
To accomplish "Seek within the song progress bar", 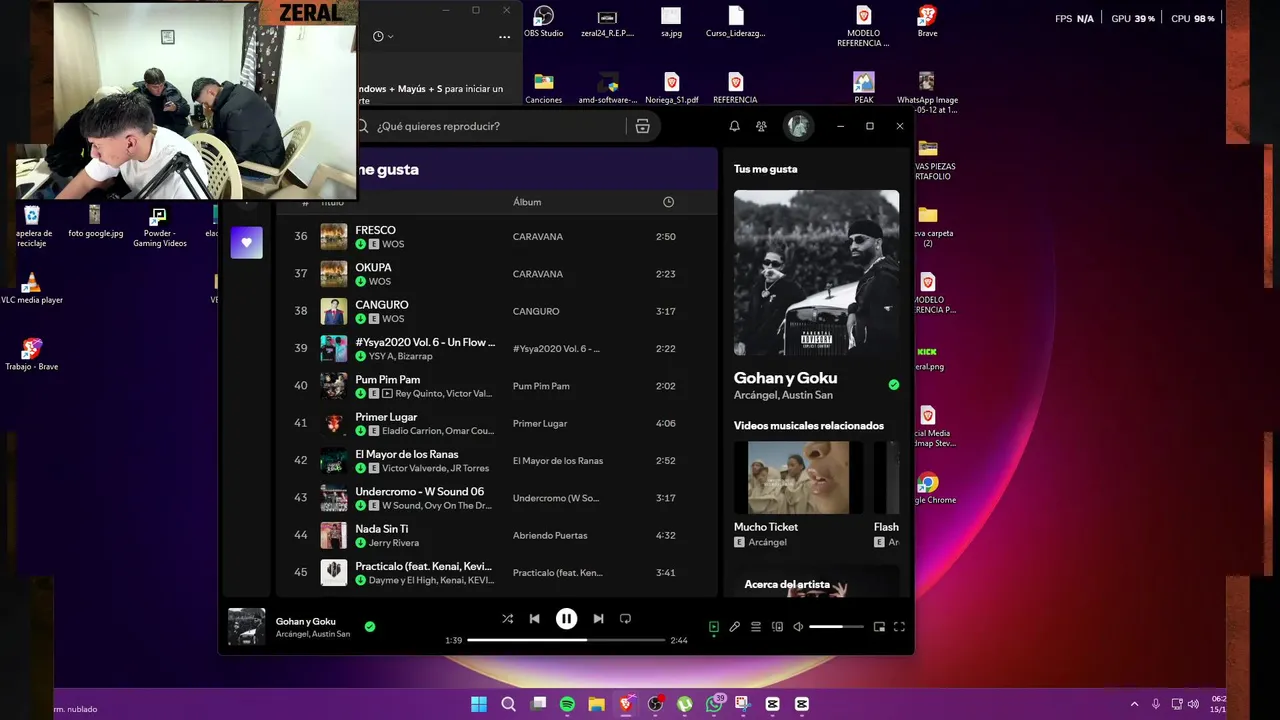I will pyautogui.click(x=566, y=640).
